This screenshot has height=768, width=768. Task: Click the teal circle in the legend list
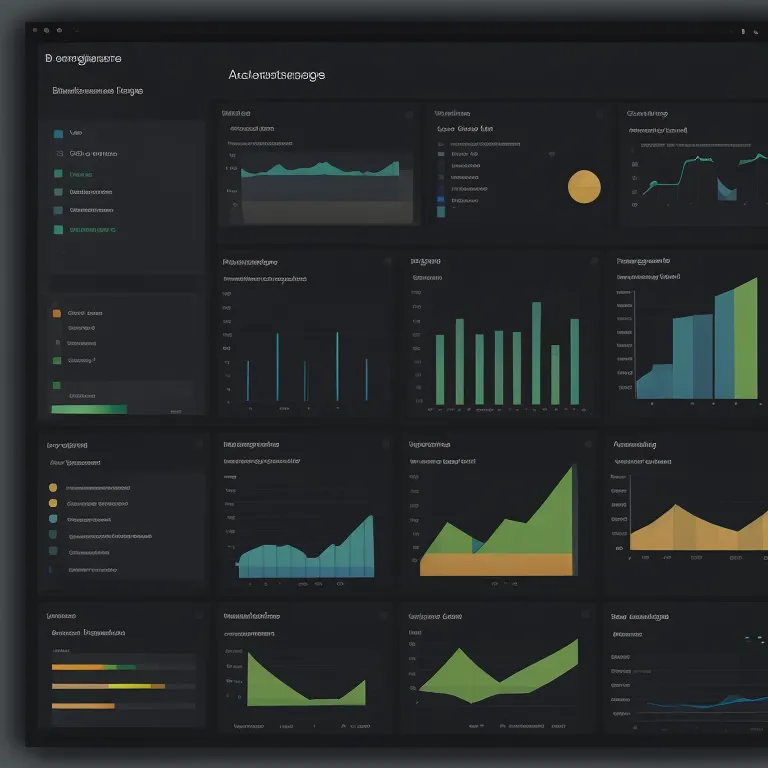click(53, 519)
